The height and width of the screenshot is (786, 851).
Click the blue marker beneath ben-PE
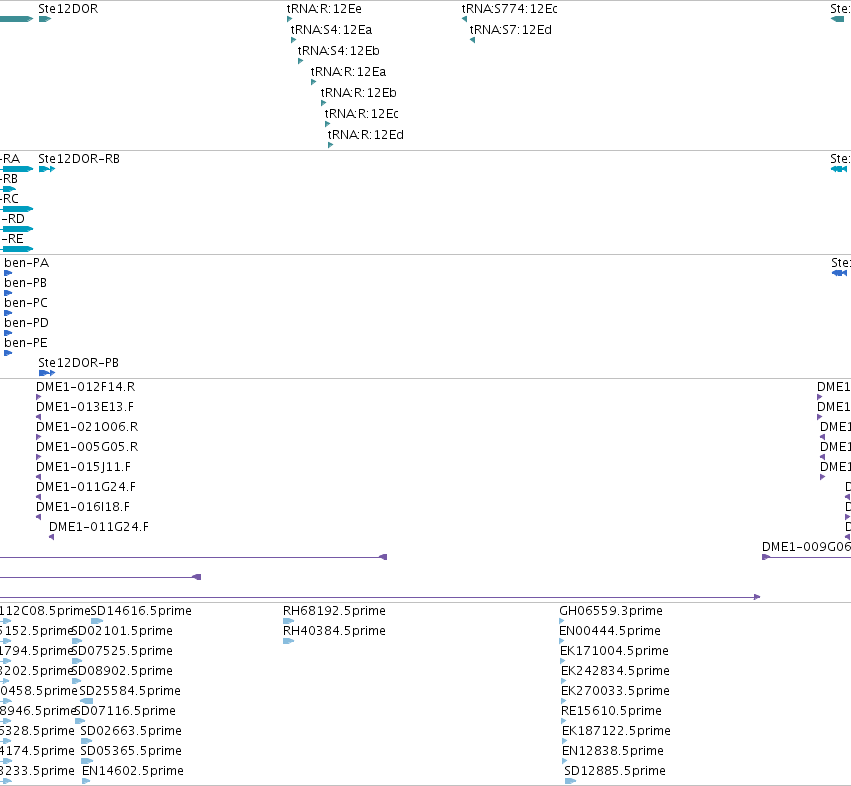coord(8,353)
